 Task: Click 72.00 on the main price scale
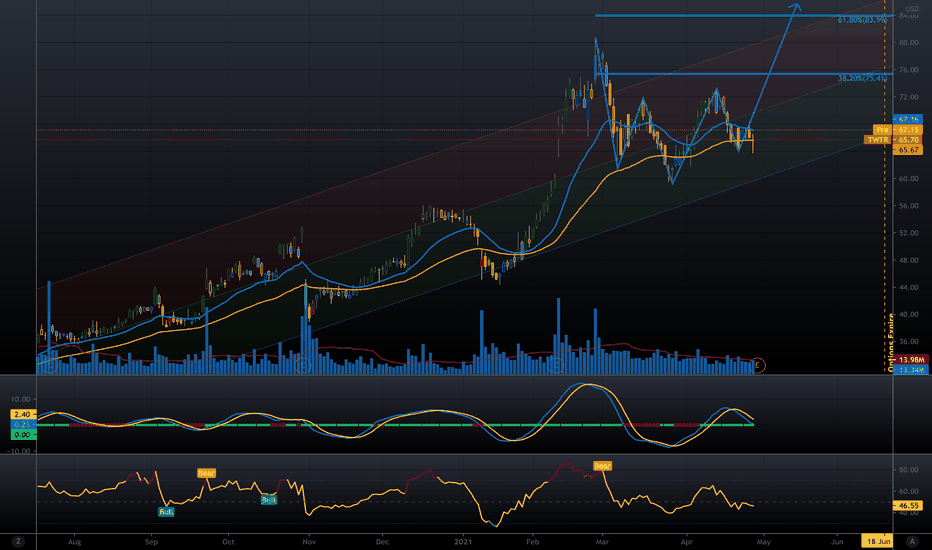tap(909, 97)
